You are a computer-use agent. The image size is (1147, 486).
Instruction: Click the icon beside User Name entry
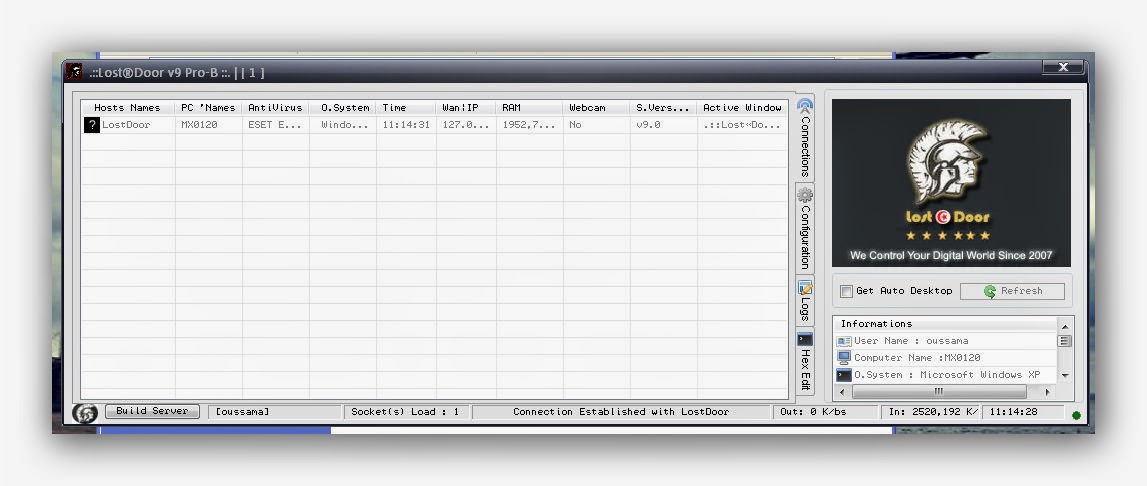coord(844,341)
